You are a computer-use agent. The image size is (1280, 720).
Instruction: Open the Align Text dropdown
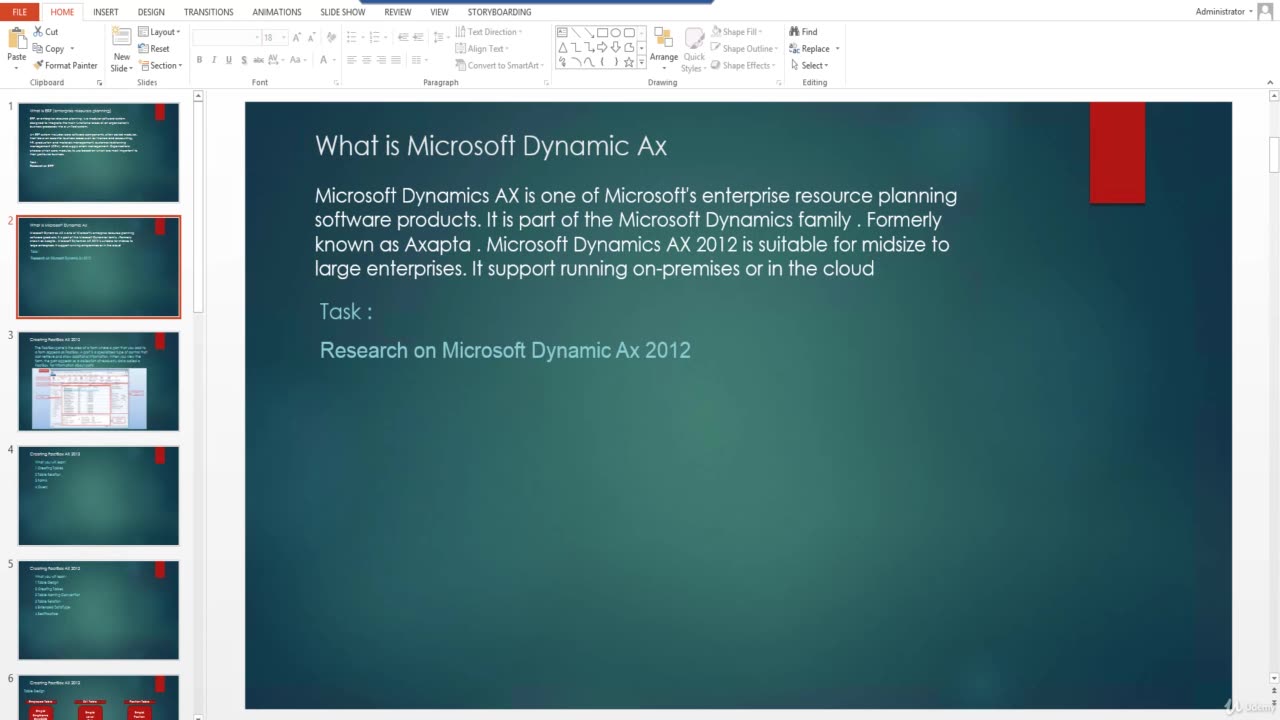click(483, 48)
